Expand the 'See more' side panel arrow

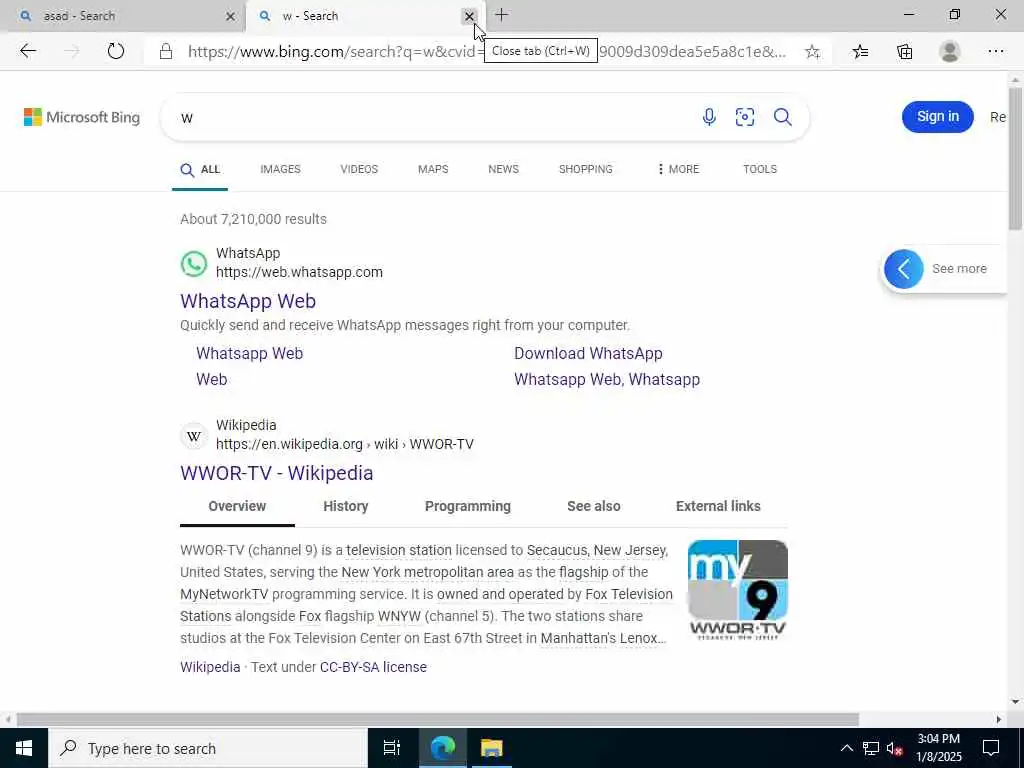pos(904,269)
